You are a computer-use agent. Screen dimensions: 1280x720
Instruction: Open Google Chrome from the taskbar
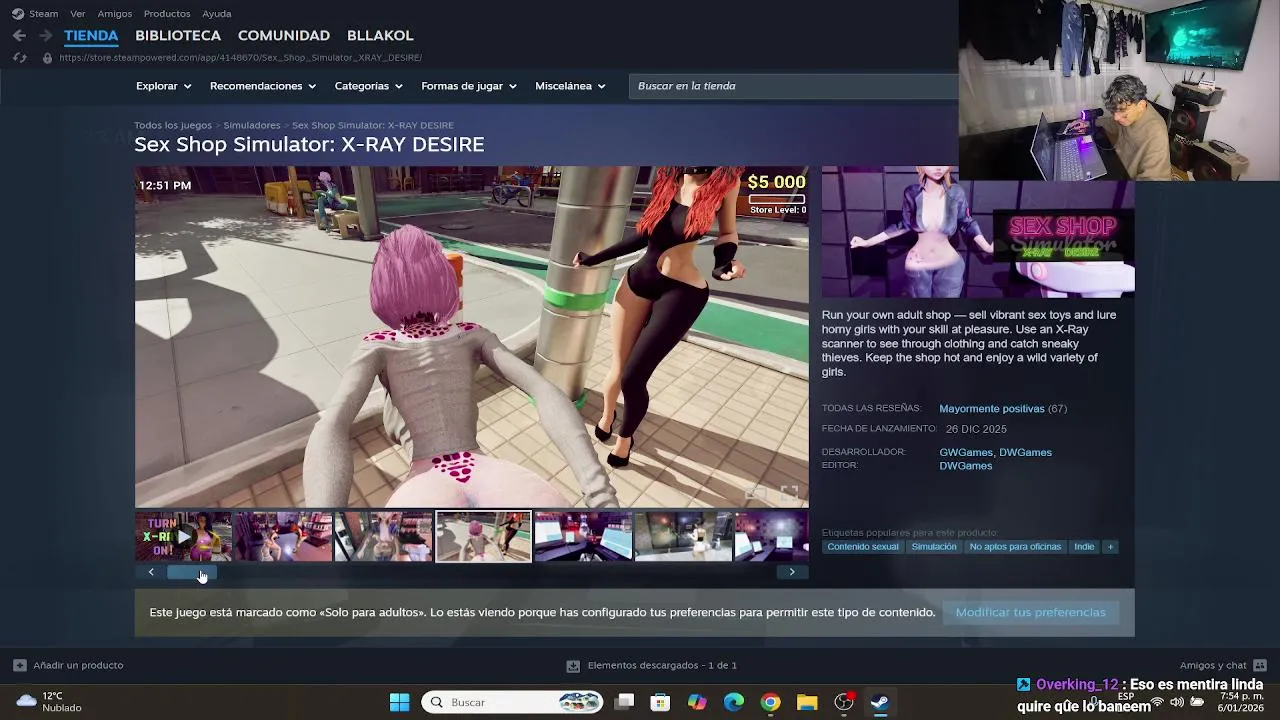coord(770,702)
